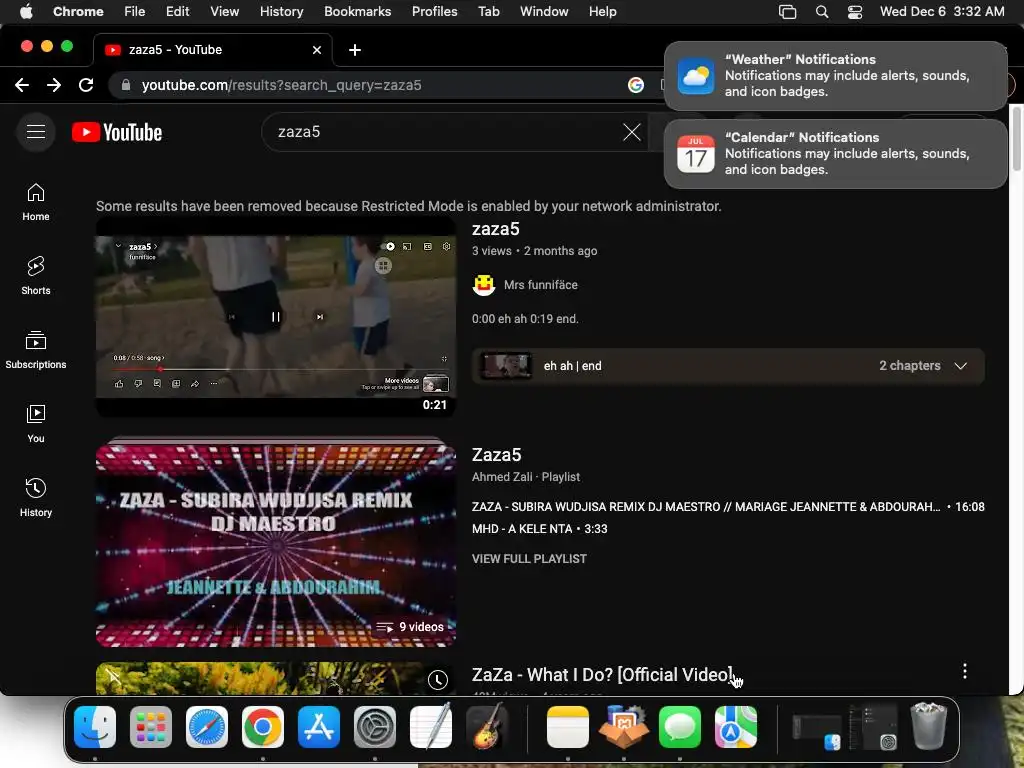The height and width of the screenshot is (768, 1024).
Task: Click VIEW FULL PLAYLIST
Action: pos(529,559)
